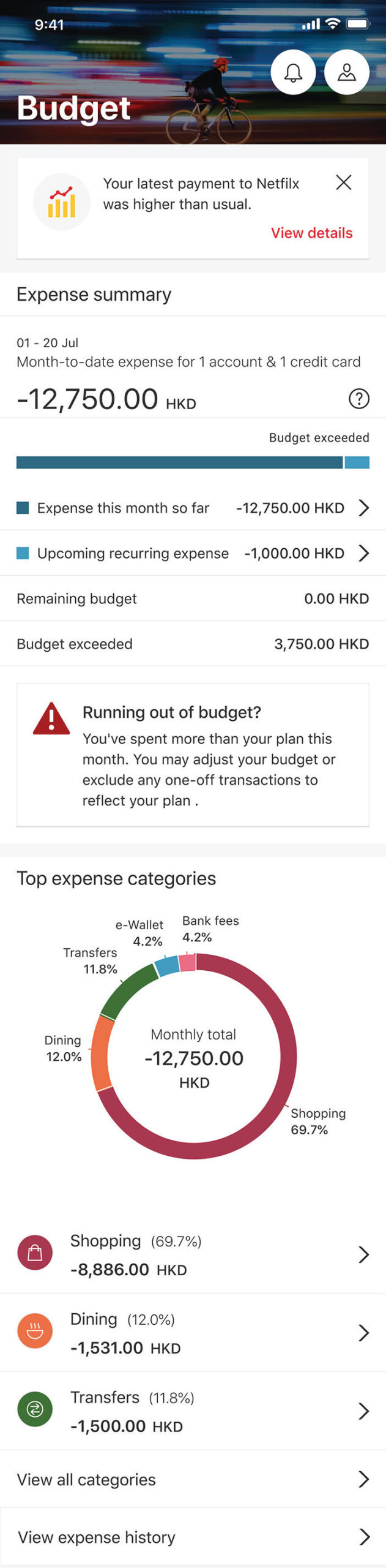
Task: Select the orange Dining chart segment
Action: 101,1053
